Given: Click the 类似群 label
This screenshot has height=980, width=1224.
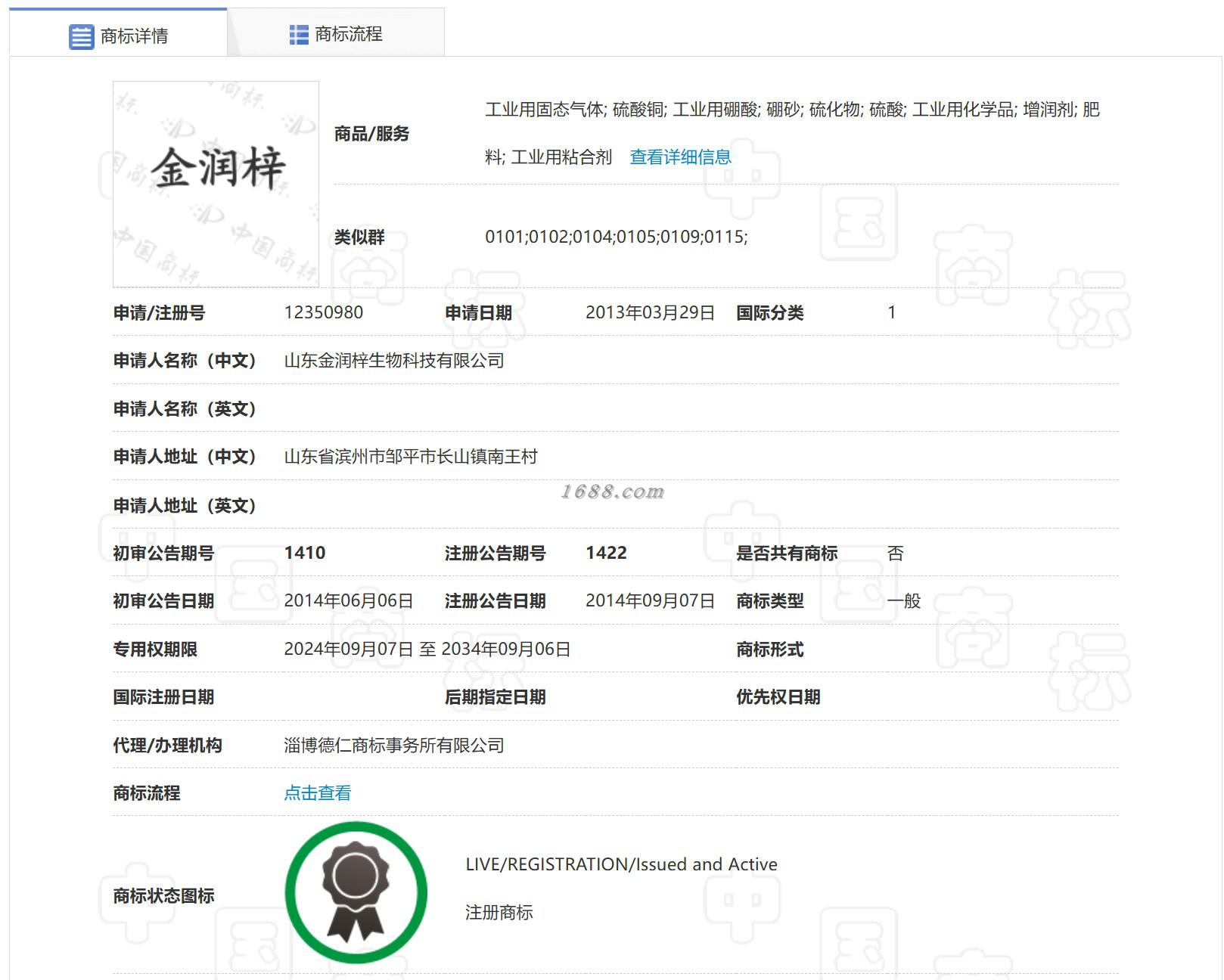Looking at the screenshot, I should coord(359,237).
